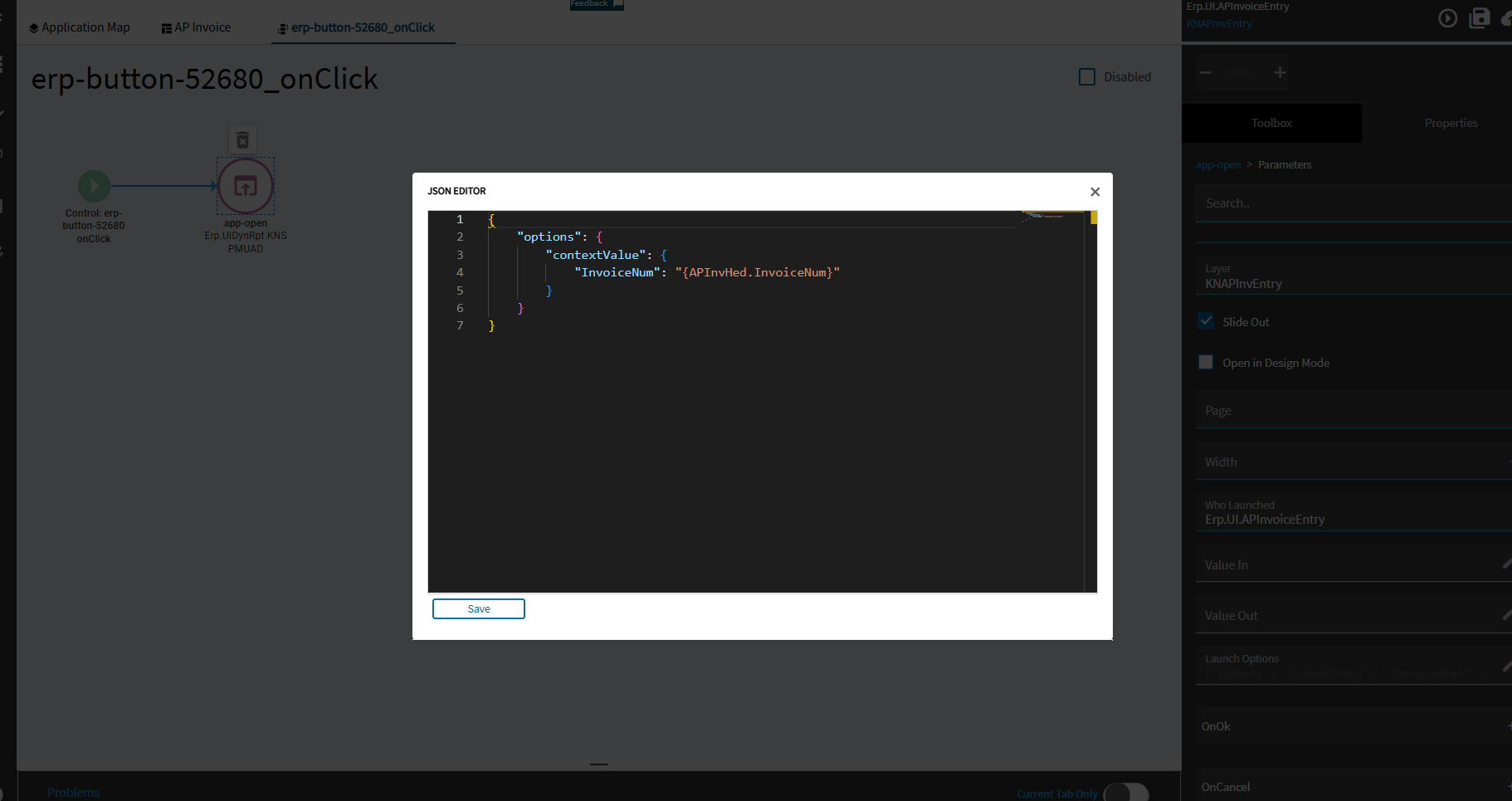Edit Value Out with pencil icon
The width and height of the screenshot is (1512, 801).
point(1506,615)
